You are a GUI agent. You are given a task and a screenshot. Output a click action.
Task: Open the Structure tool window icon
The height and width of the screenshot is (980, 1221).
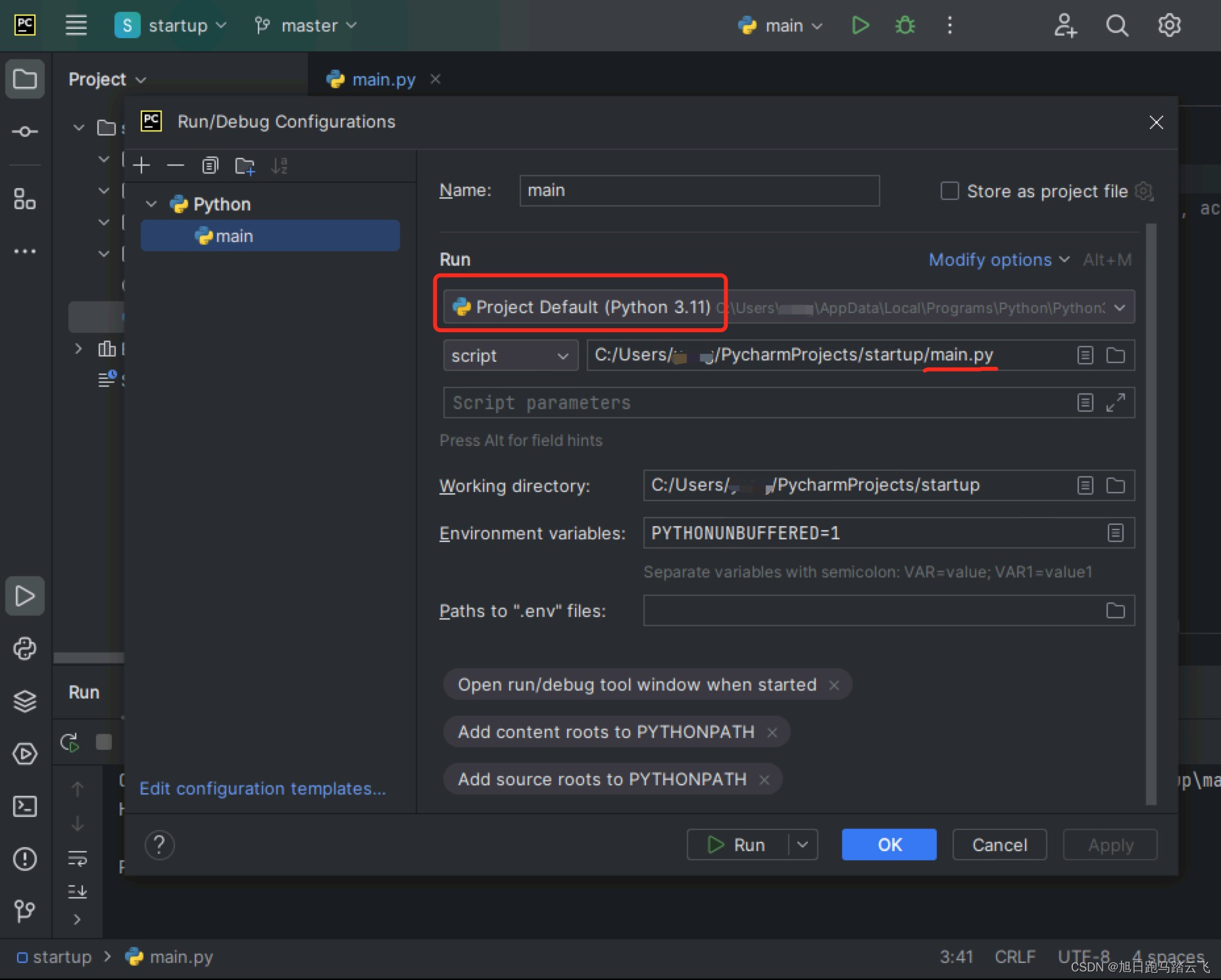25,199
